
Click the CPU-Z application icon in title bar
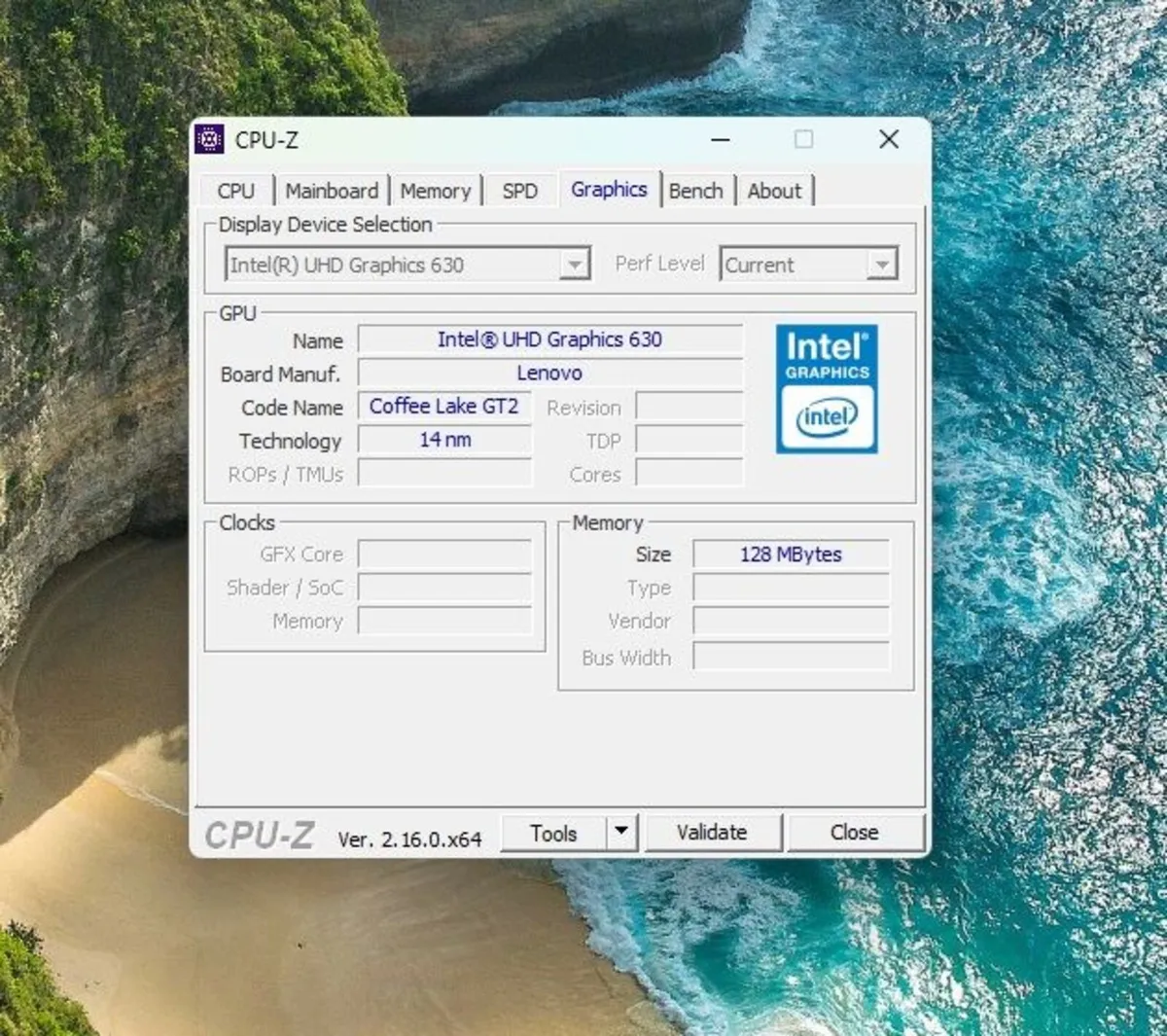(208, 140)
